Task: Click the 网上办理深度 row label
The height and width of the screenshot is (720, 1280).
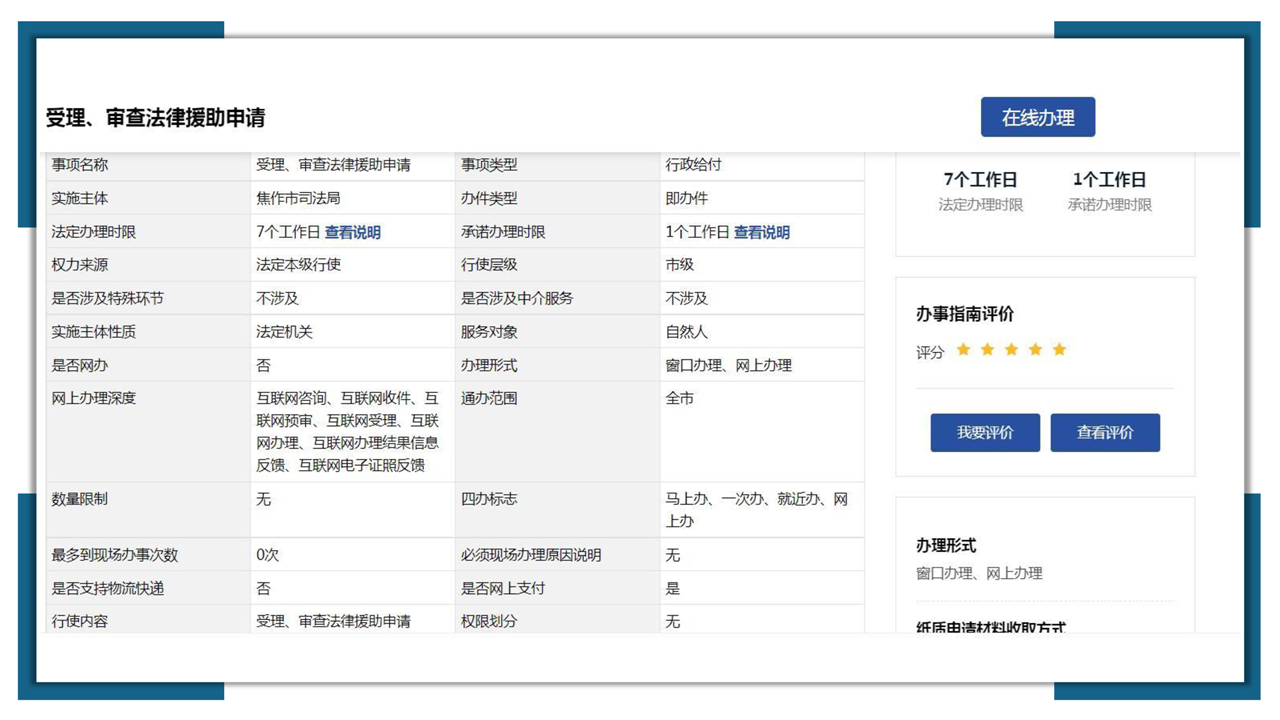Action: pyautogui.click(x=94, y=398)
